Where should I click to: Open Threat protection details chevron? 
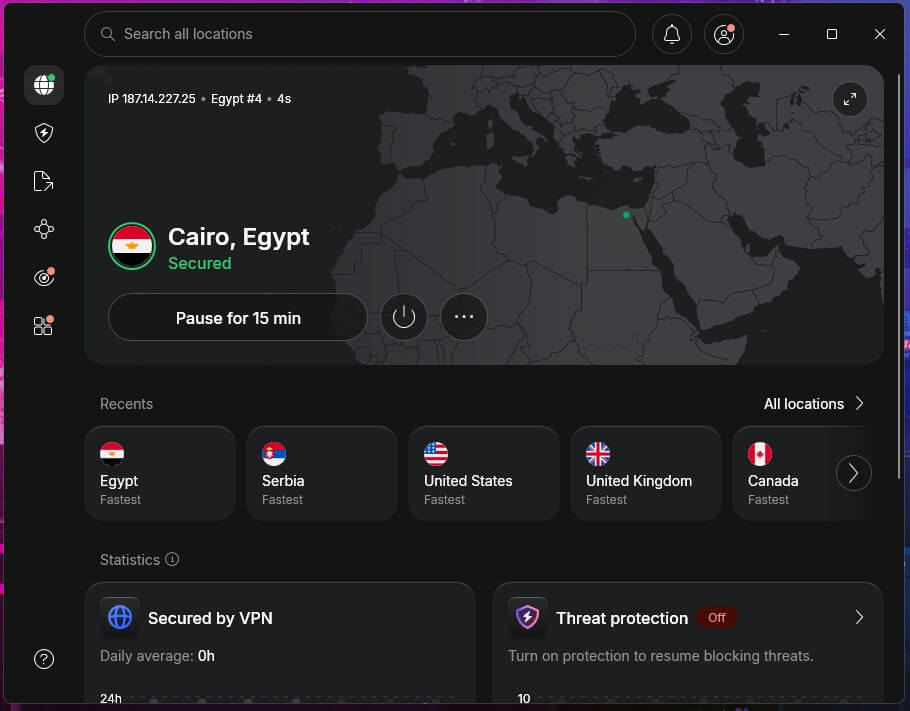pyautogui.click(x=860, y=618)
